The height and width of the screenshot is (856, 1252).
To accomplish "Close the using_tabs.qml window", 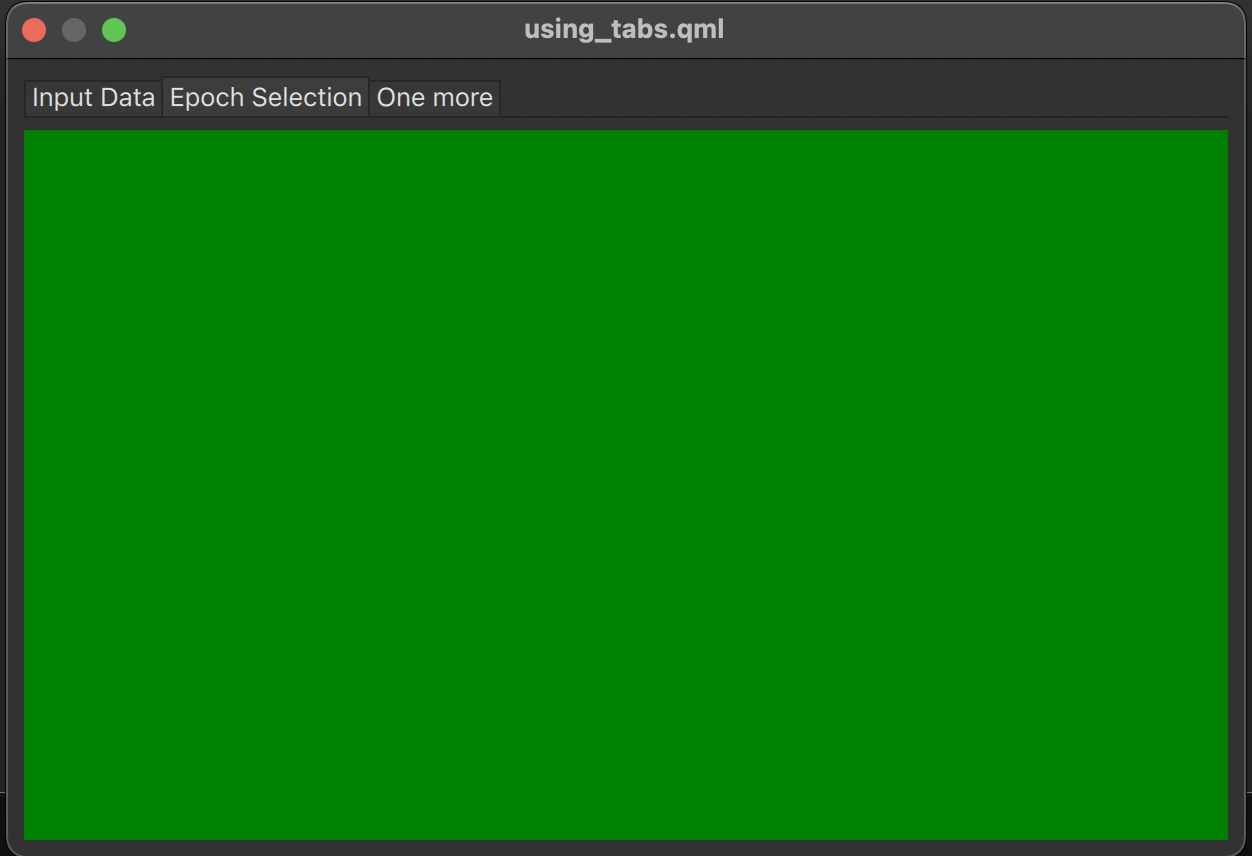I will (34, 30).
